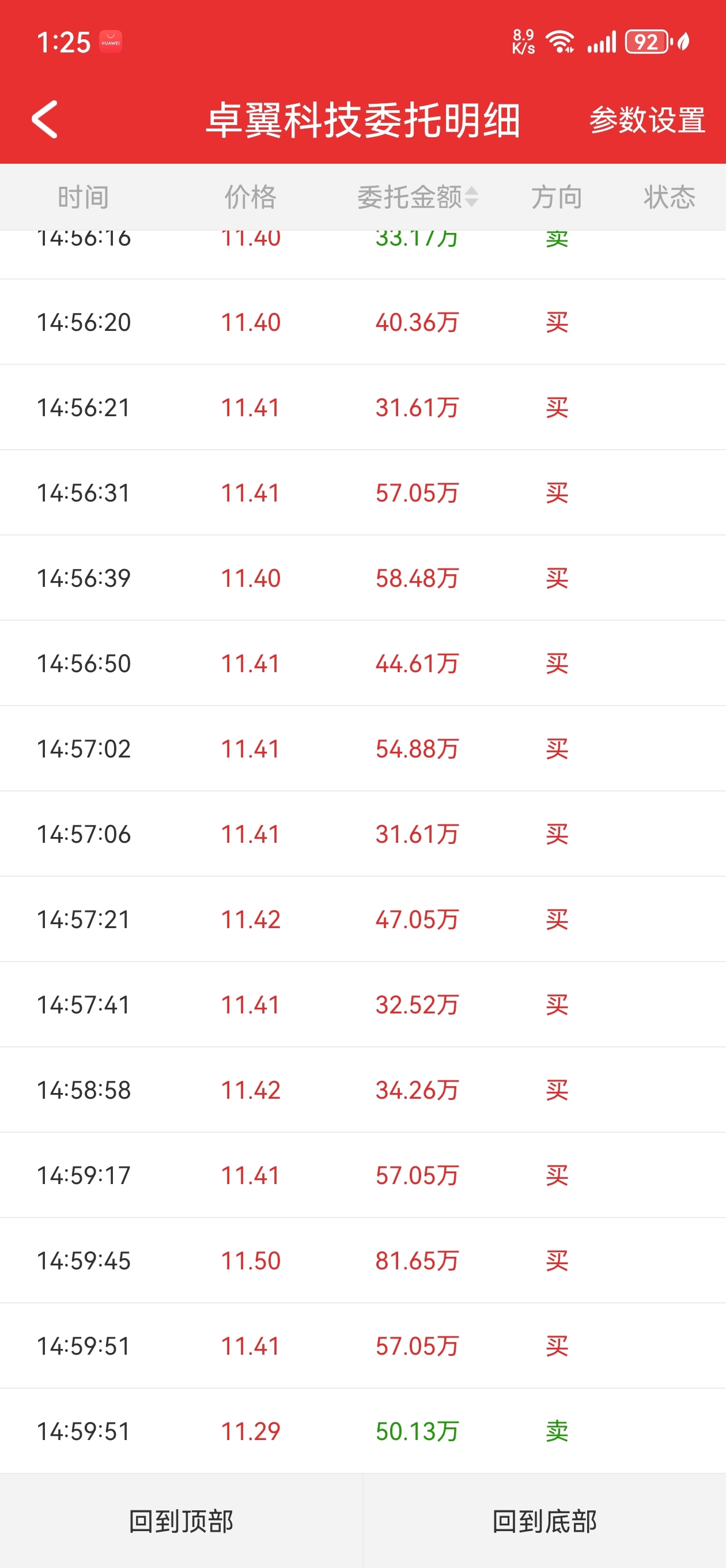726x1568 pixels.
Task: Select the 14:56:20 order of 40.36万
Action: pyautogui.click(x=362, y=322)
